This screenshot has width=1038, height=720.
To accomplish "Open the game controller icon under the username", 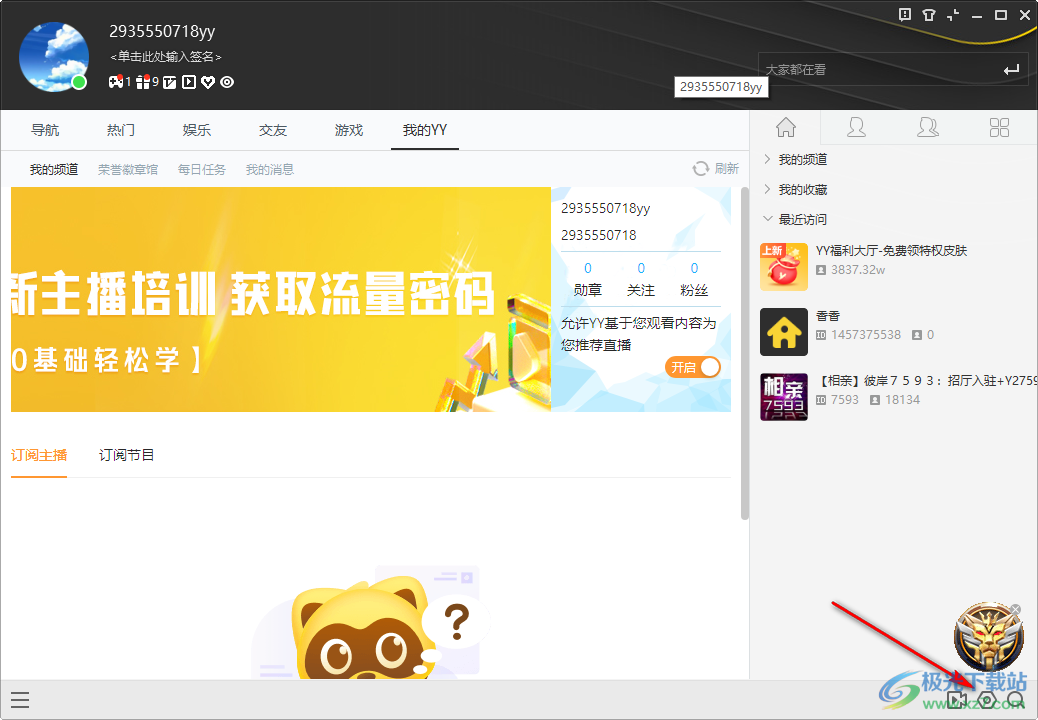I will (117, 82).
